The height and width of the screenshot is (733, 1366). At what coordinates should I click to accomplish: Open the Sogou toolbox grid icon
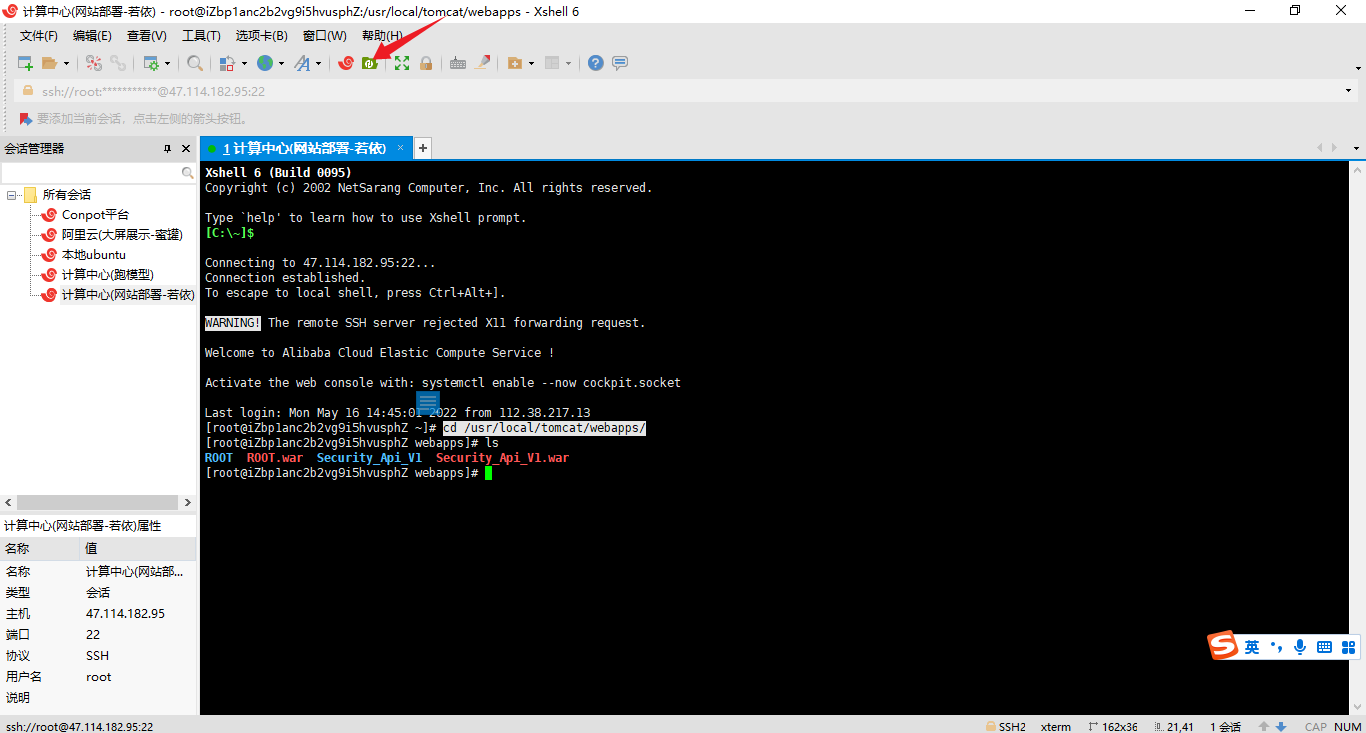(1348, 647)
